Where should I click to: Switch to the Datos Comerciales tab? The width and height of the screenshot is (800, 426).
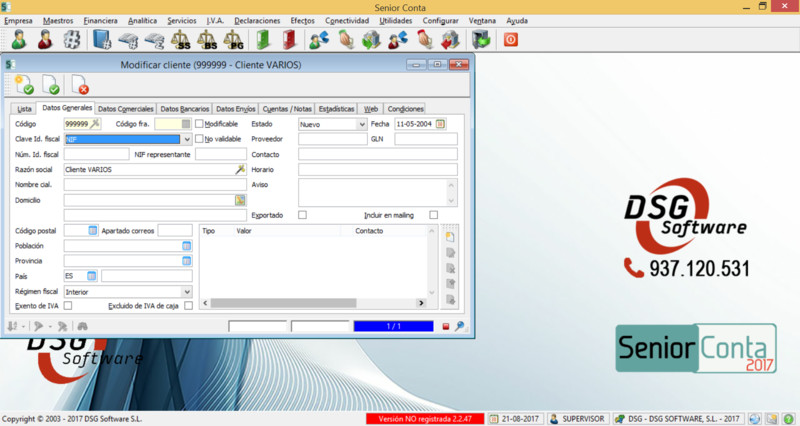[126, 109]
